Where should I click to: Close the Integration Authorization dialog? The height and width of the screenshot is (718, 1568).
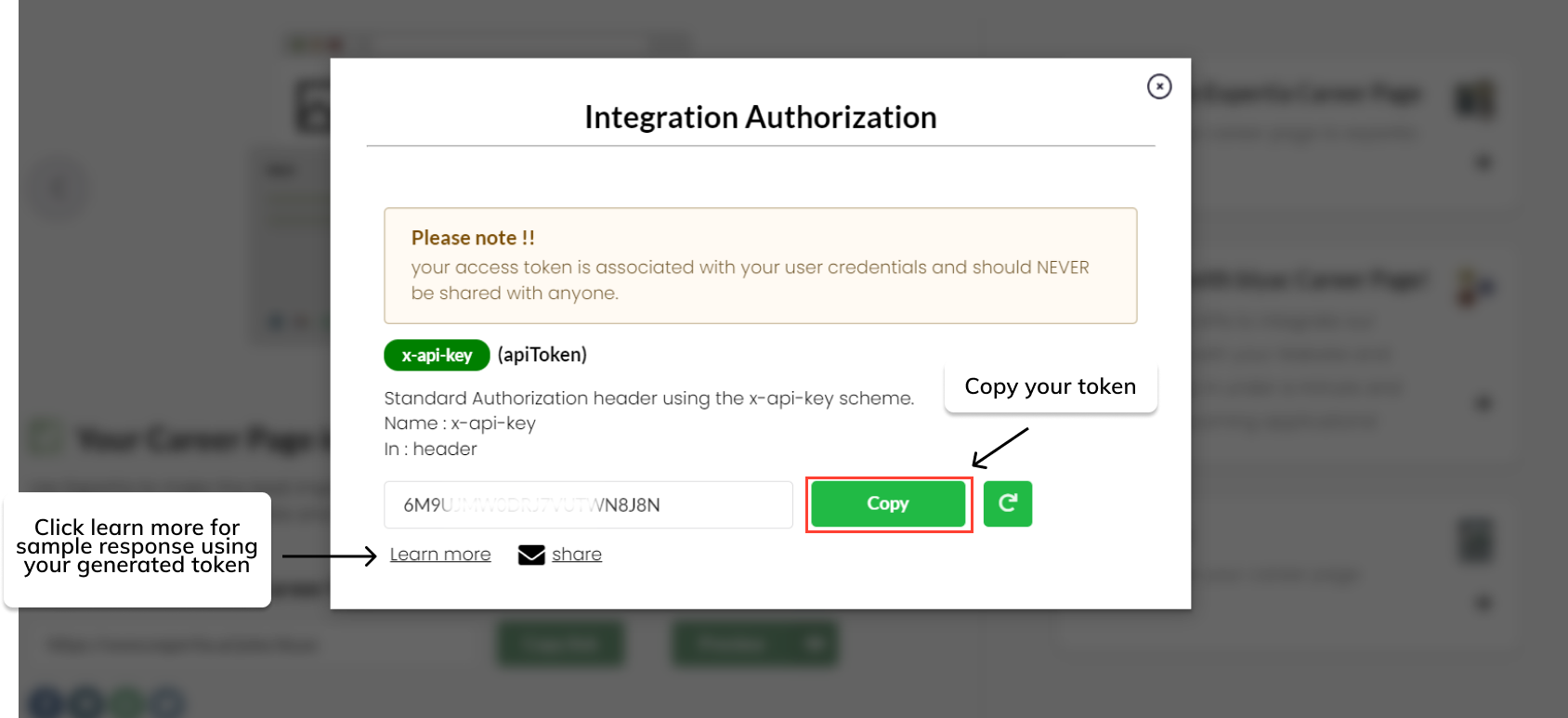[1159, 86]
